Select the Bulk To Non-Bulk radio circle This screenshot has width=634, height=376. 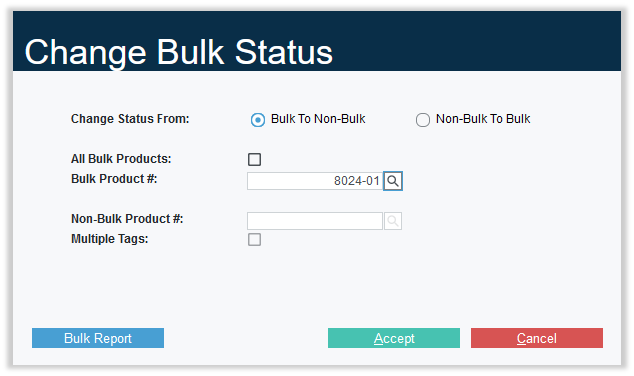coord(258,120)
